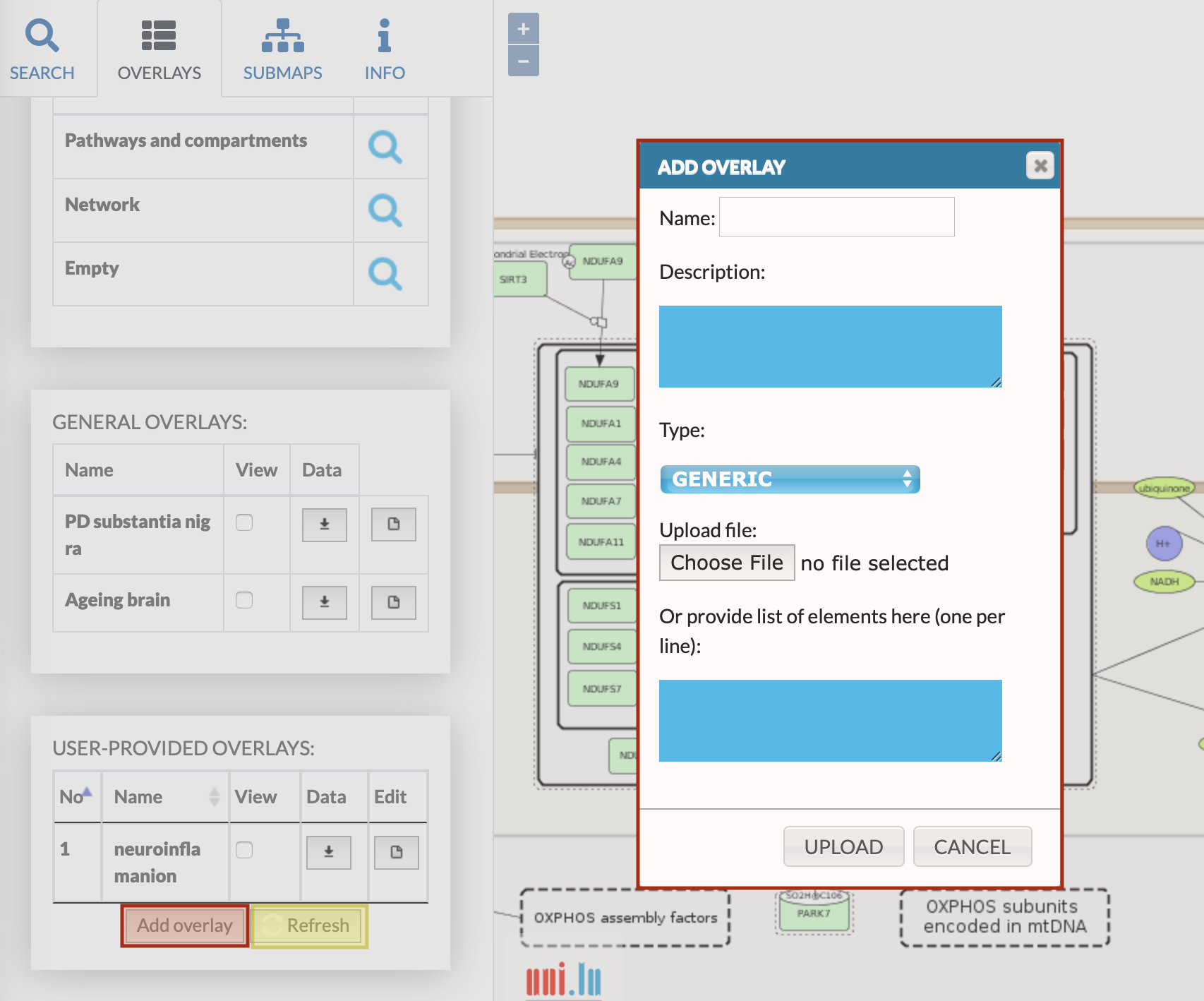Enable the PD substantia nigra view checkbox
Image resolution: width=1204 pixels, height=1001 pixels.
(x=244, y=522)
